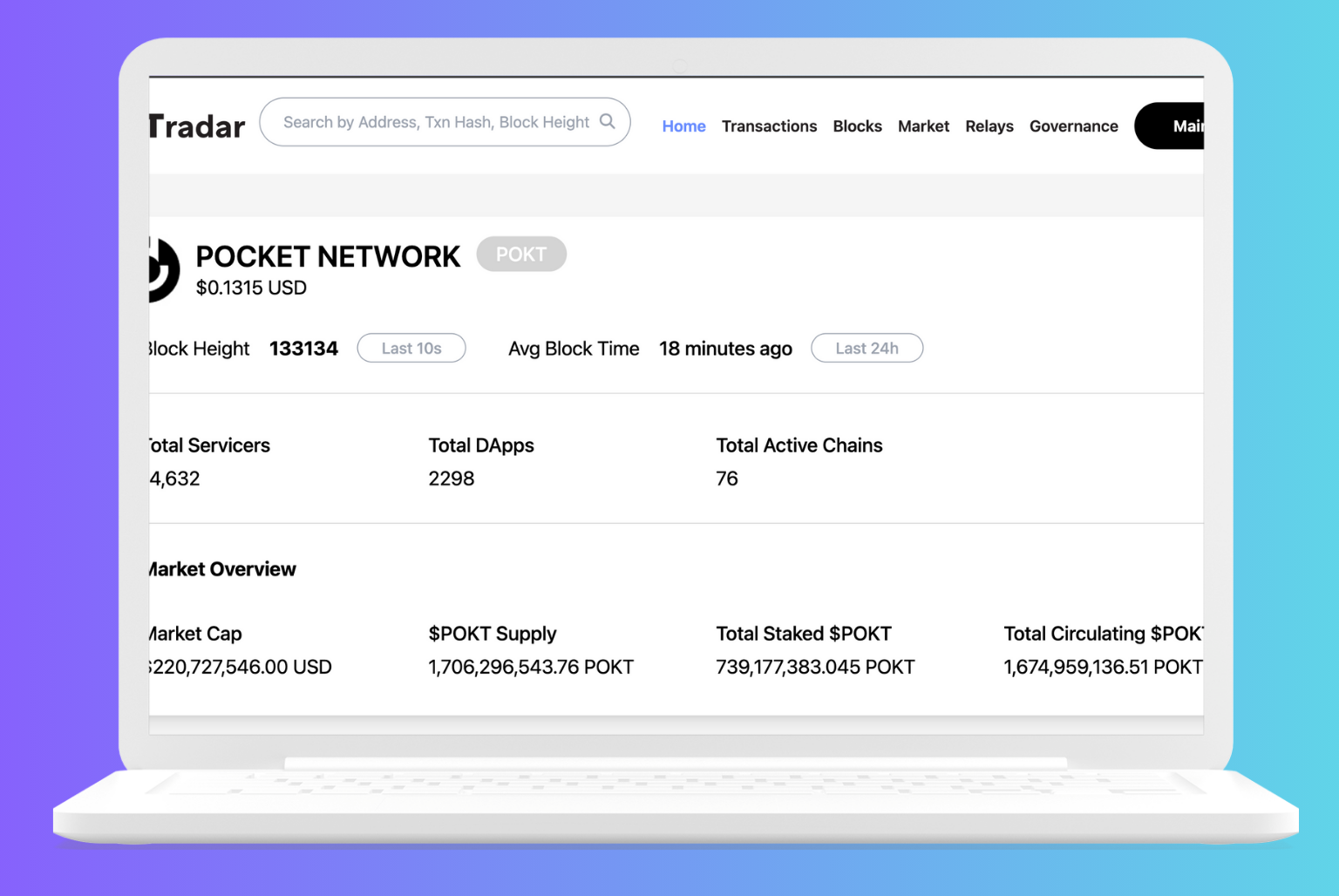Click the 18 minutes ago value
The width and height of the screenshot is (1339, 896).
pos(725,349)
